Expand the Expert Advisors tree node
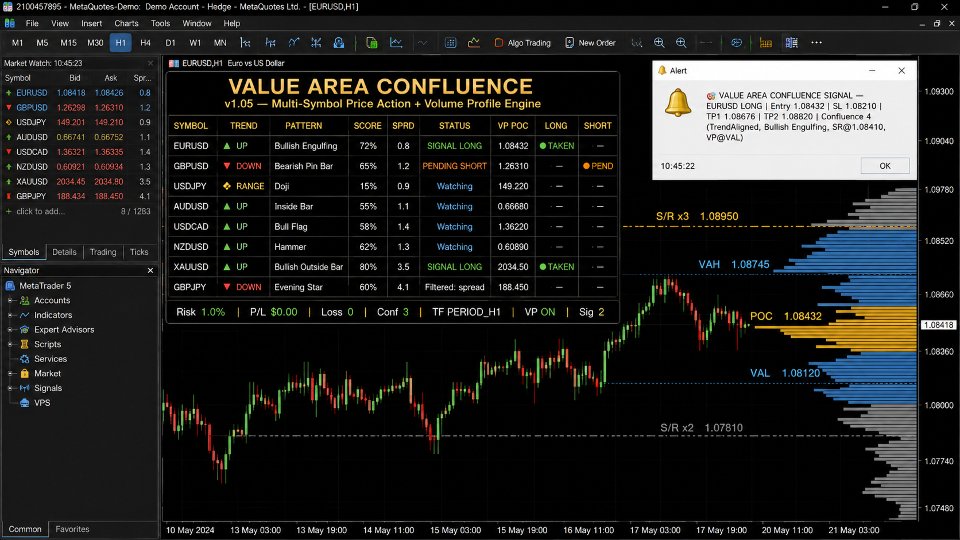This screenshot has height=540, width=960. pos(10,330)
